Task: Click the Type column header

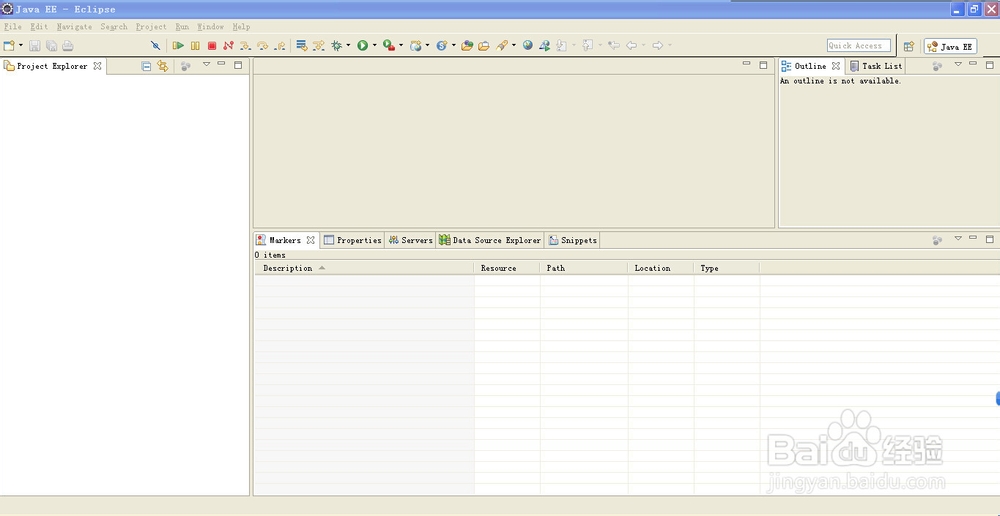Action: tap(726, 269)
